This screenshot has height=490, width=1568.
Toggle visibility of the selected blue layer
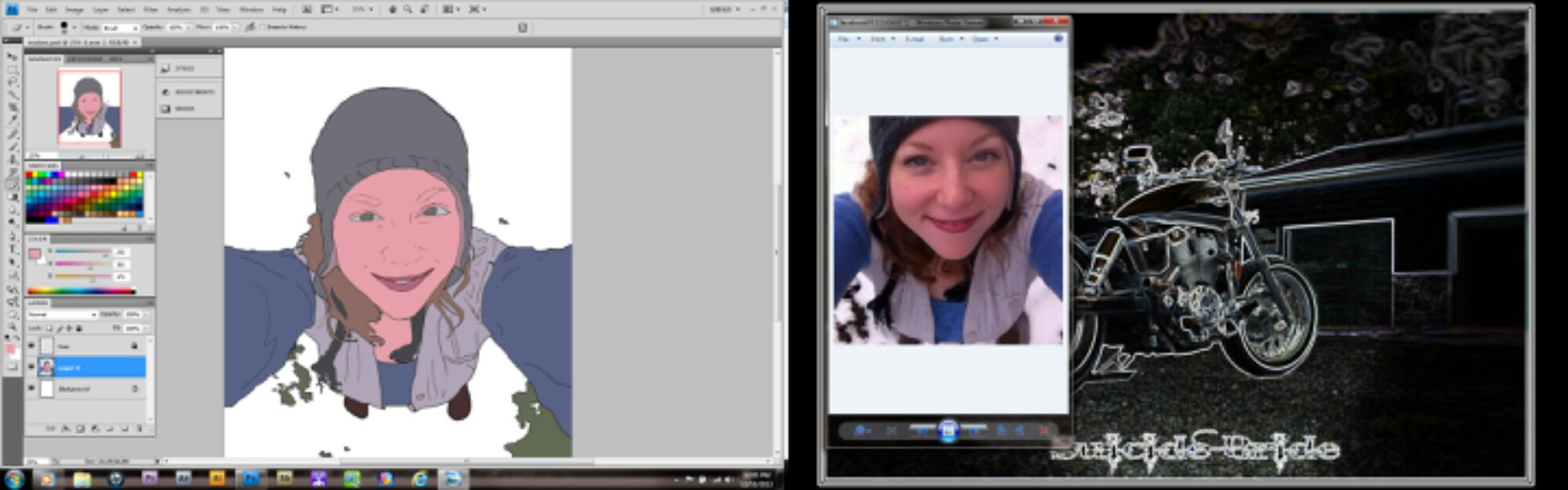click(32, 367)
